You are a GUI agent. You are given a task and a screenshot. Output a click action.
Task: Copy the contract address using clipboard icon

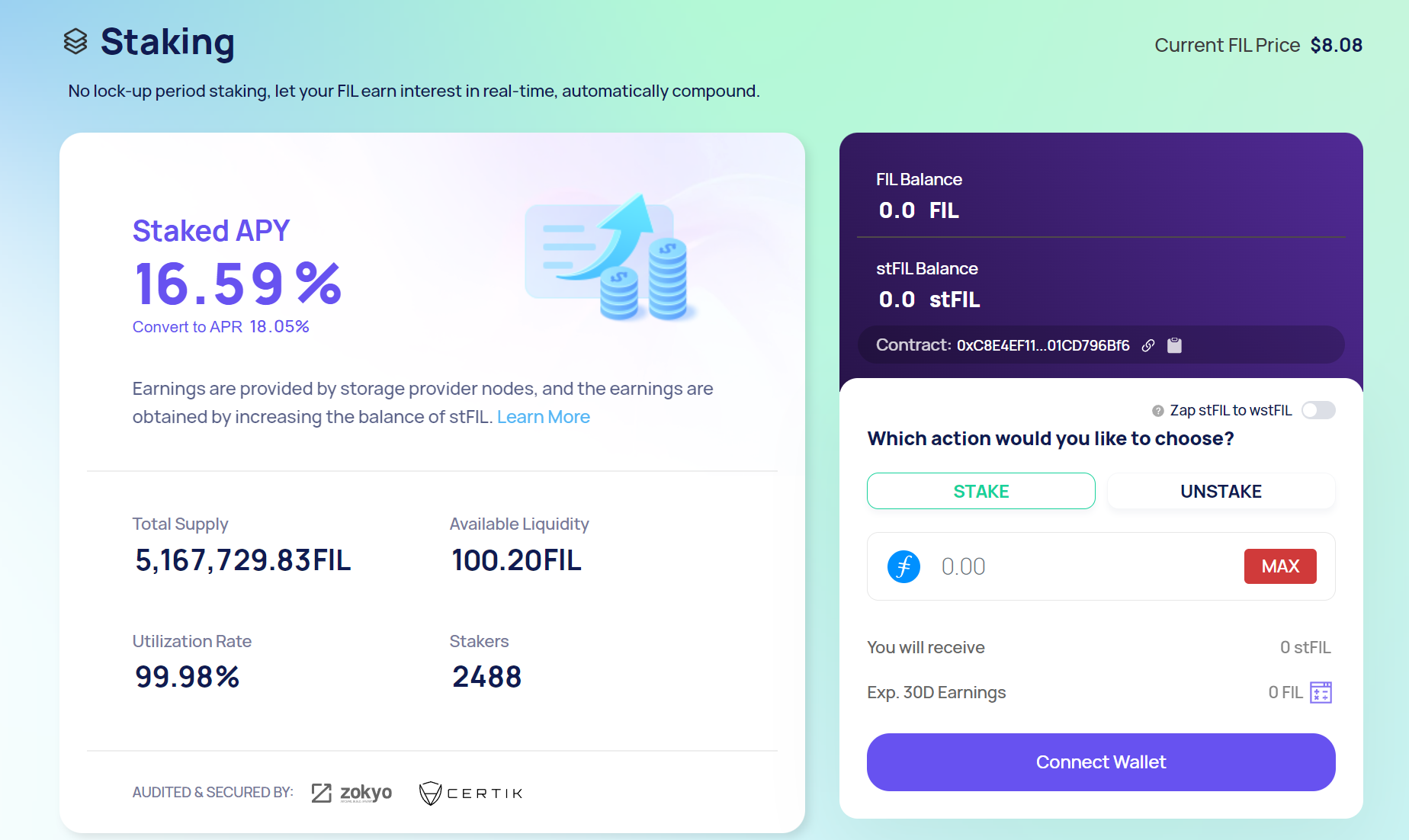pyautogui.click(x=1174, y=345)
